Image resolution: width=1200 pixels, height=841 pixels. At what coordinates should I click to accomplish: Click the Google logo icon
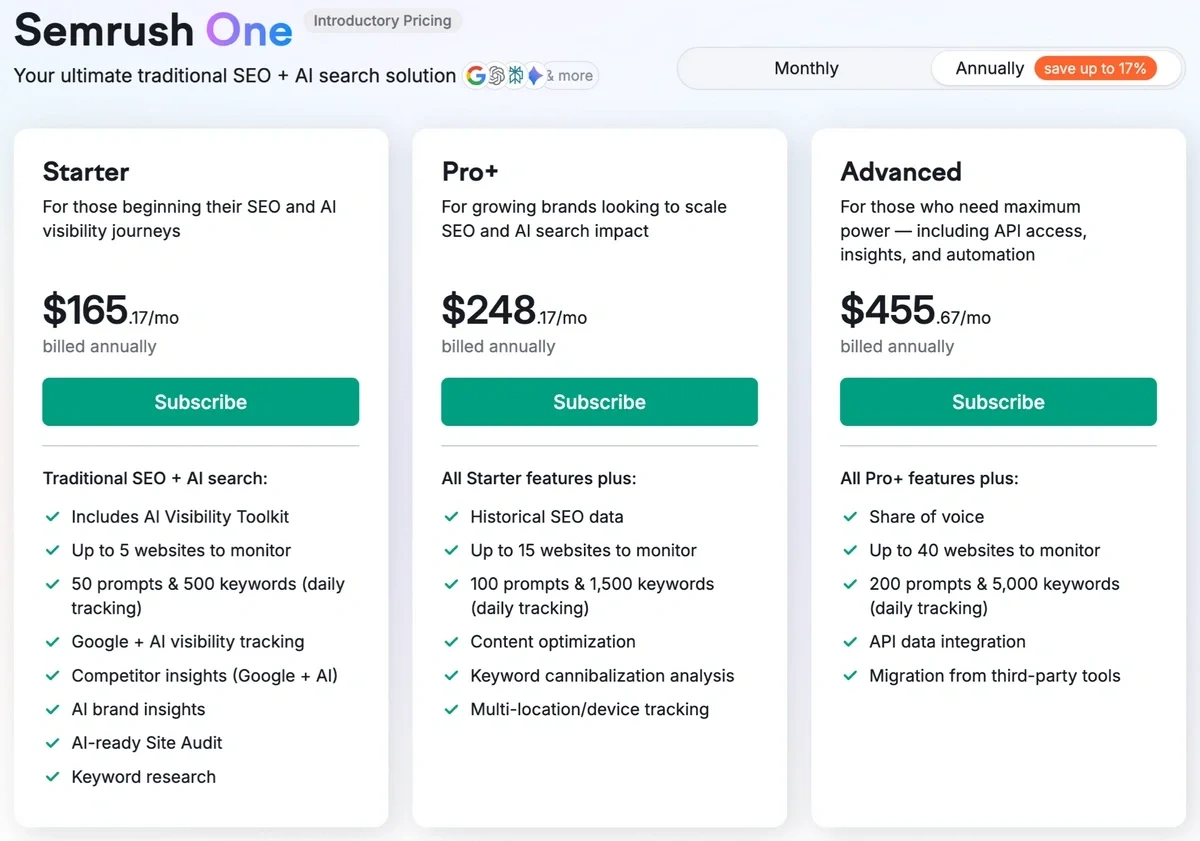[x=475, y=76]
